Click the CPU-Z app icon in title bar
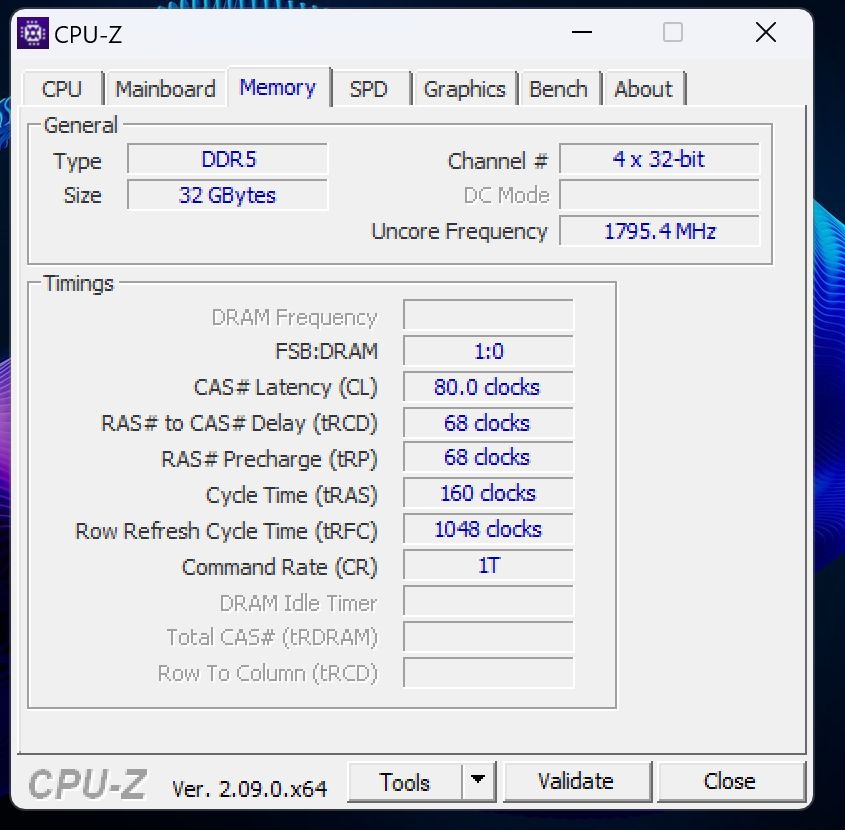 pos(33,33)
